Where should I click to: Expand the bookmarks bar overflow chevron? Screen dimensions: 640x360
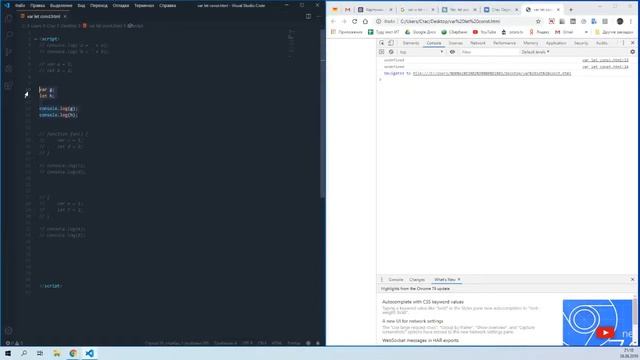586,32
